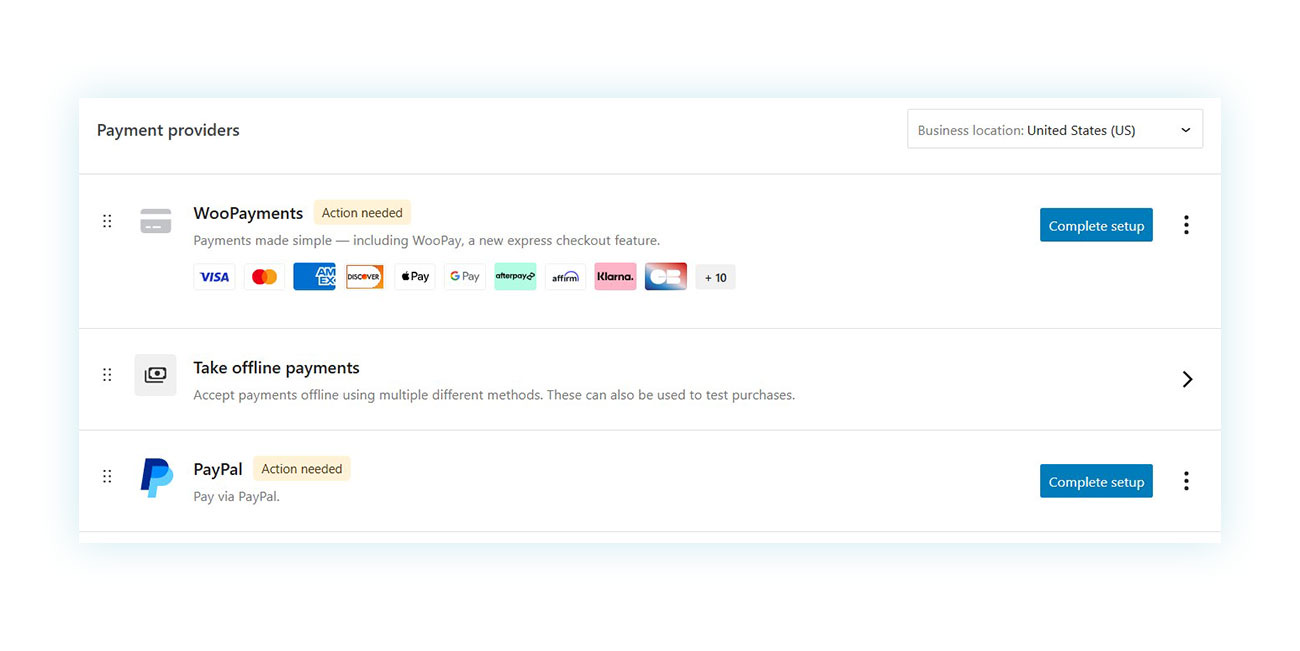Viewport: 1300px width, 651px height.
Task: Expand Take offline payments chevron
Action: (1187, 379)
